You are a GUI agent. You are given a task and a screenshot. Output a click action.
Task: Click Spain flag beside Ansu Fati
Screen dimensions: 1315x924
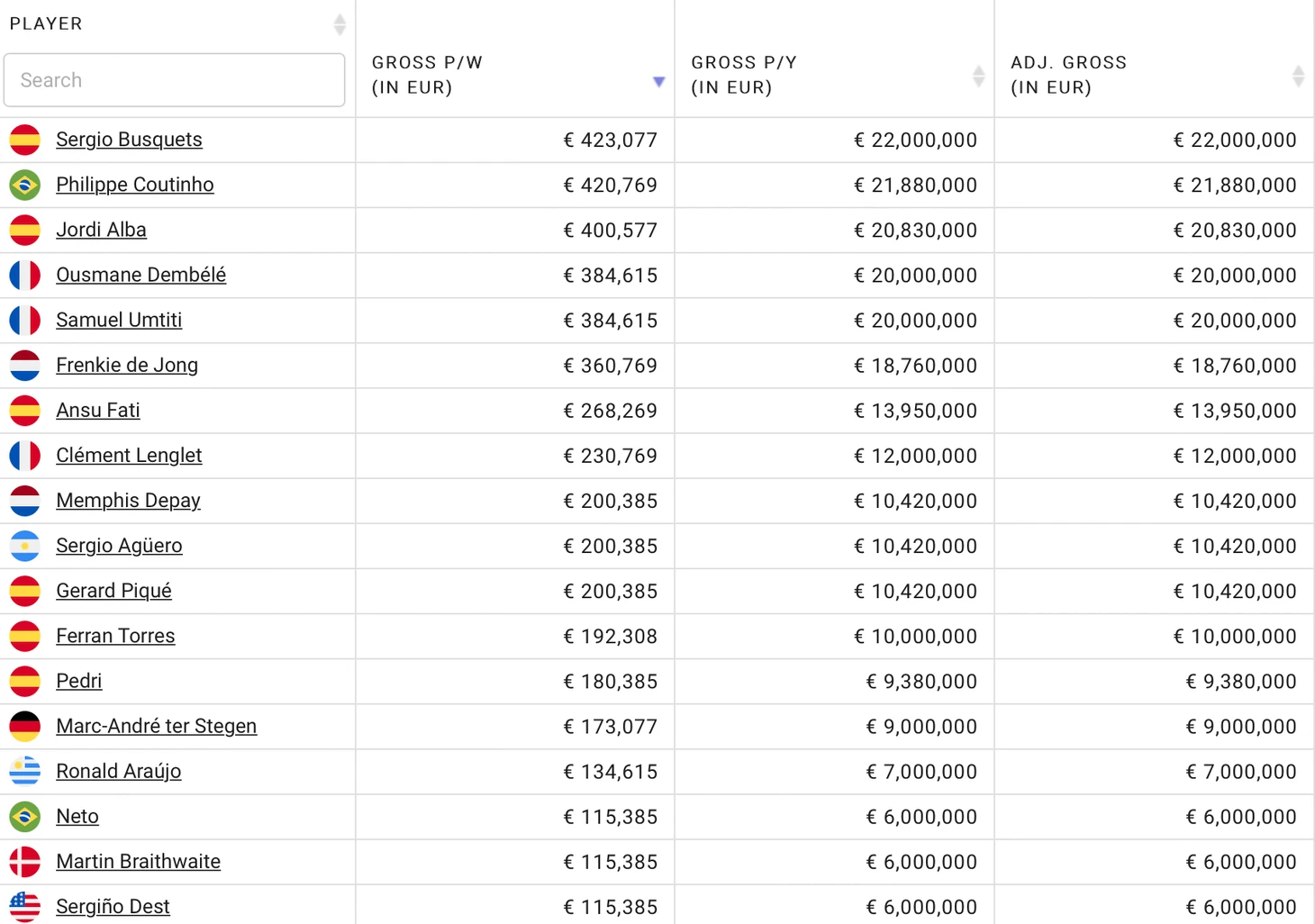pyautogui.click(x=25, y=410)
